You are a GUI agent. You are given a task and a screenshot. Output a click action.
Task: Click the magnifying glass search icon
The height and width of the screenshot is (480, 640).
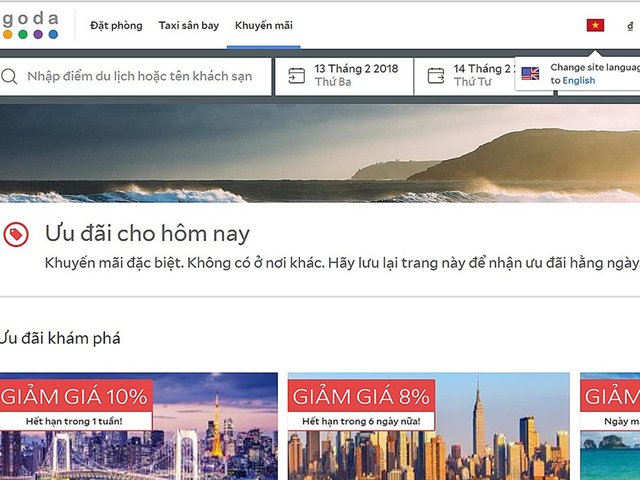pos(9,76)
